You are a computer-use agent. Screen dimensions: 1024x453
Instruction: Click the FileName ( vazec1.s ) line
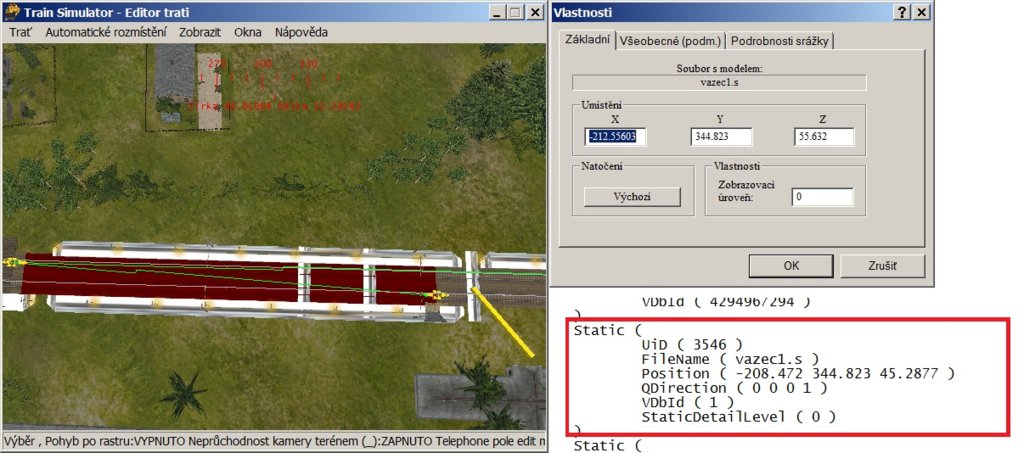tap(729, 359)
